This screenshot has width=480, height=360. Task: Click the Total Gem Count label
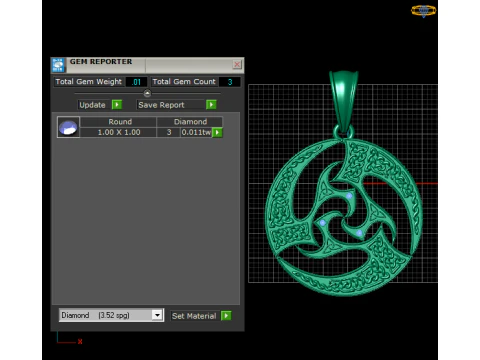[x=184, y=82]
